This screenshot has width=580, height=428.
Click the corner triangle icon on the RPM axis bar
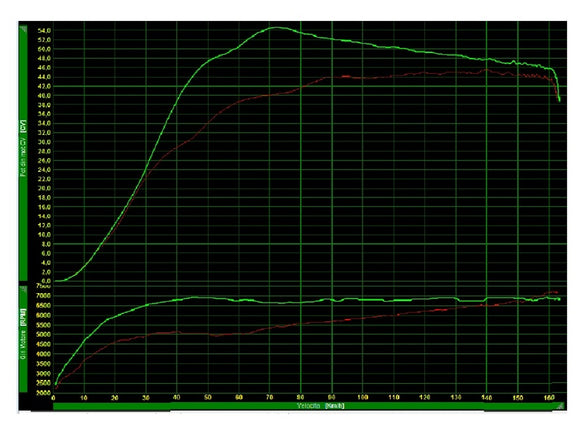[23, 289]
